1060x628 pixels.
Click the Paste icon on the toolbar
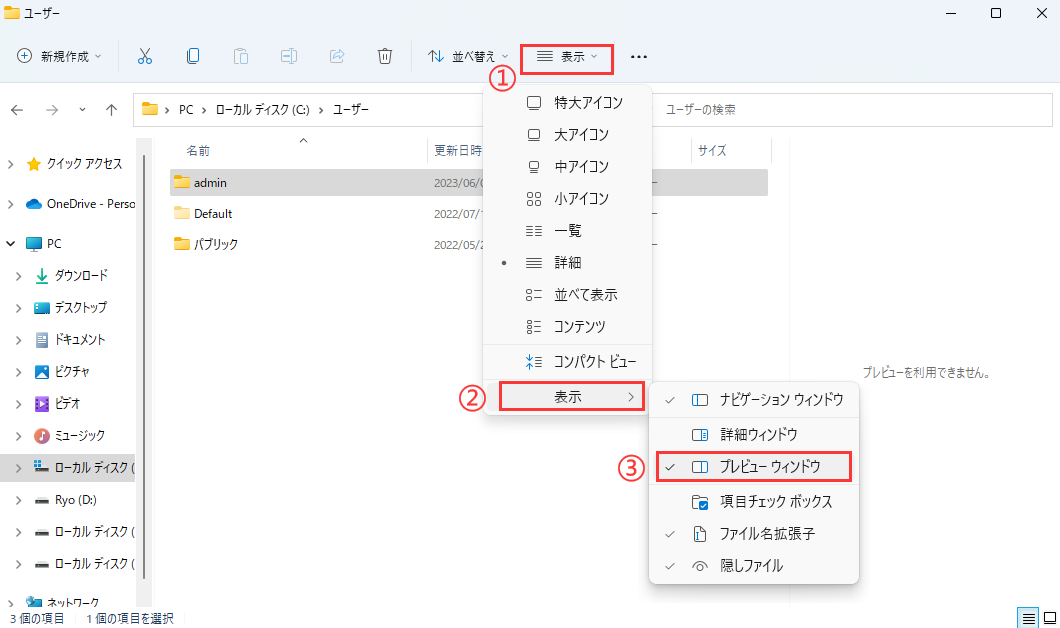pyautogui.click(x=241, y=56)
